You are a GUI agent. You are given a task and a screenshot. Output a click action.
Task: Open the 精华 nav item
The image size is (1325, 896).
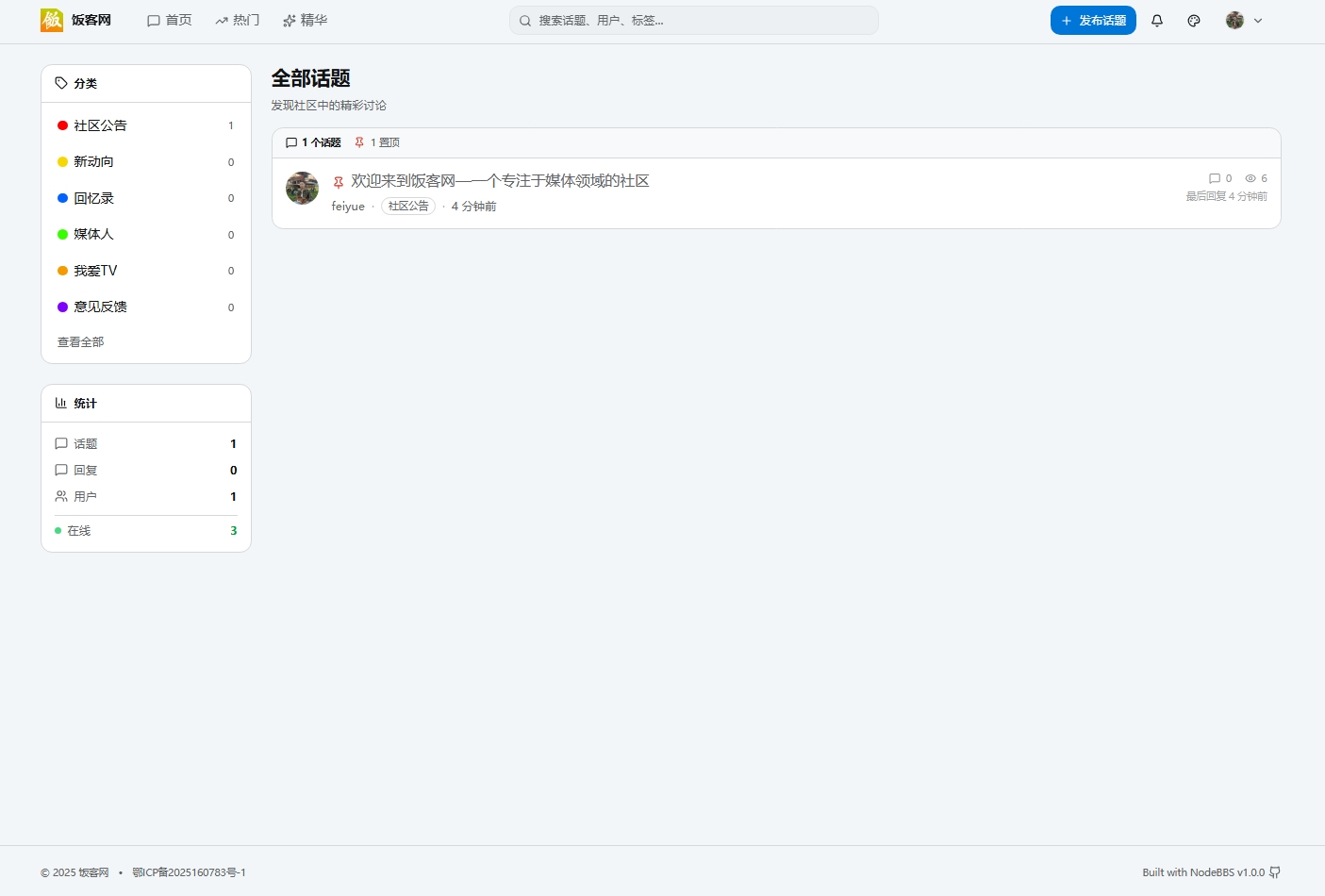click(x=306, y=21)
